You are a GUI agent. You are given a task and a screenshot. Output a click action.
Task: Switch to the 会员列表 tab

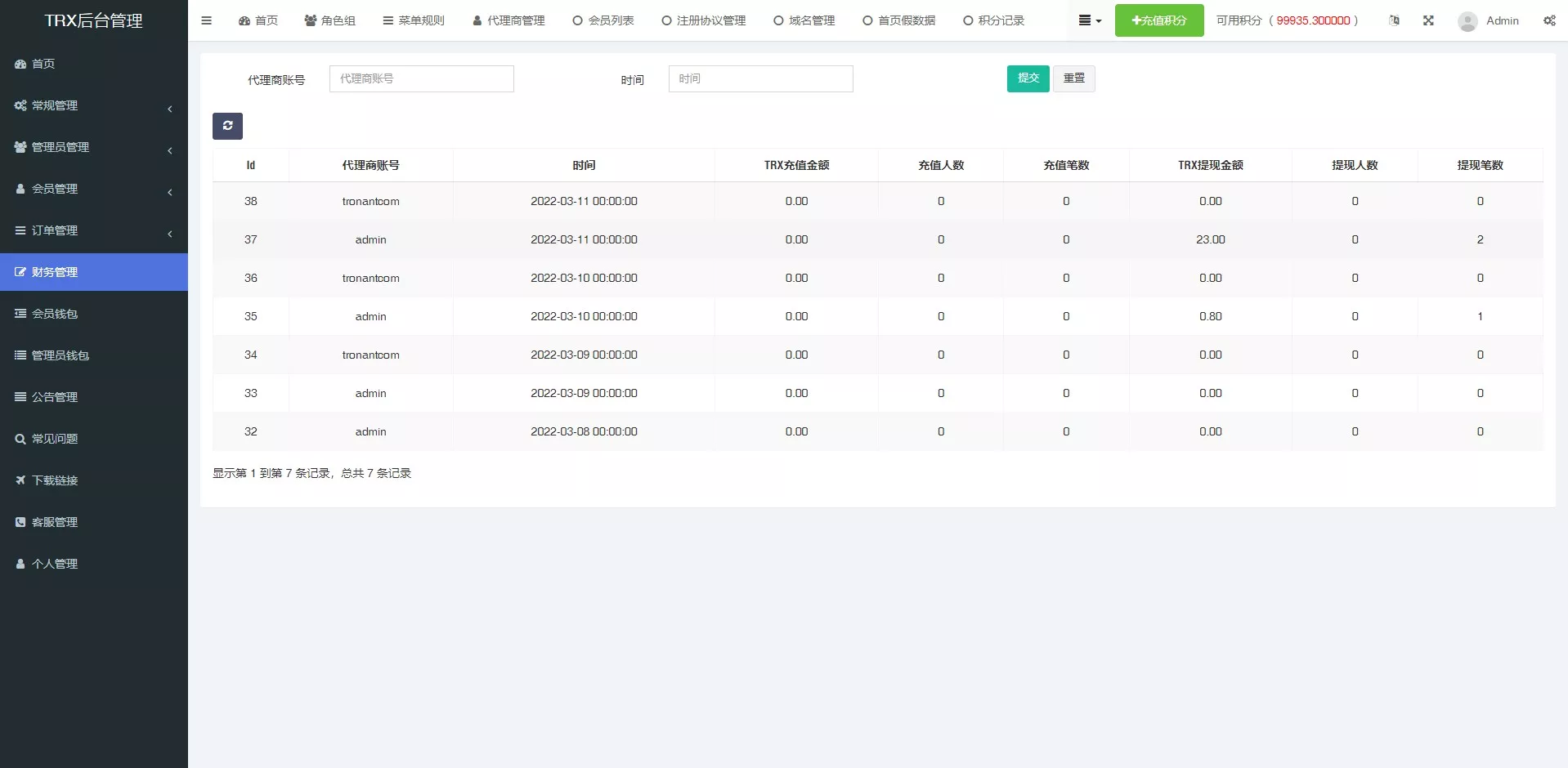click(x=603, y=20)
